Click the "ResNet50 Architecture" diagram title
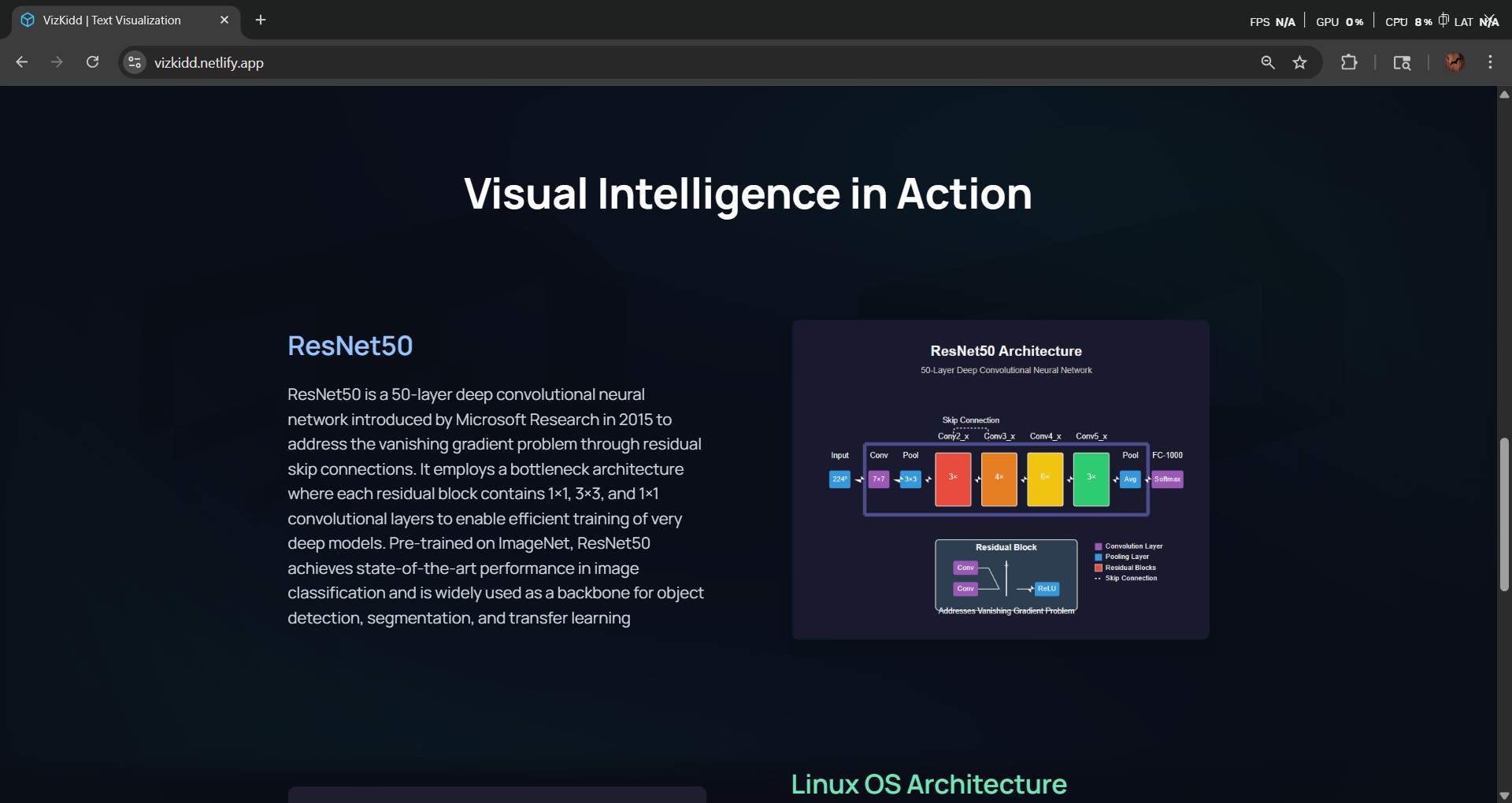This screenshot has height=803, width=1512. click(x=1006, y=351)
